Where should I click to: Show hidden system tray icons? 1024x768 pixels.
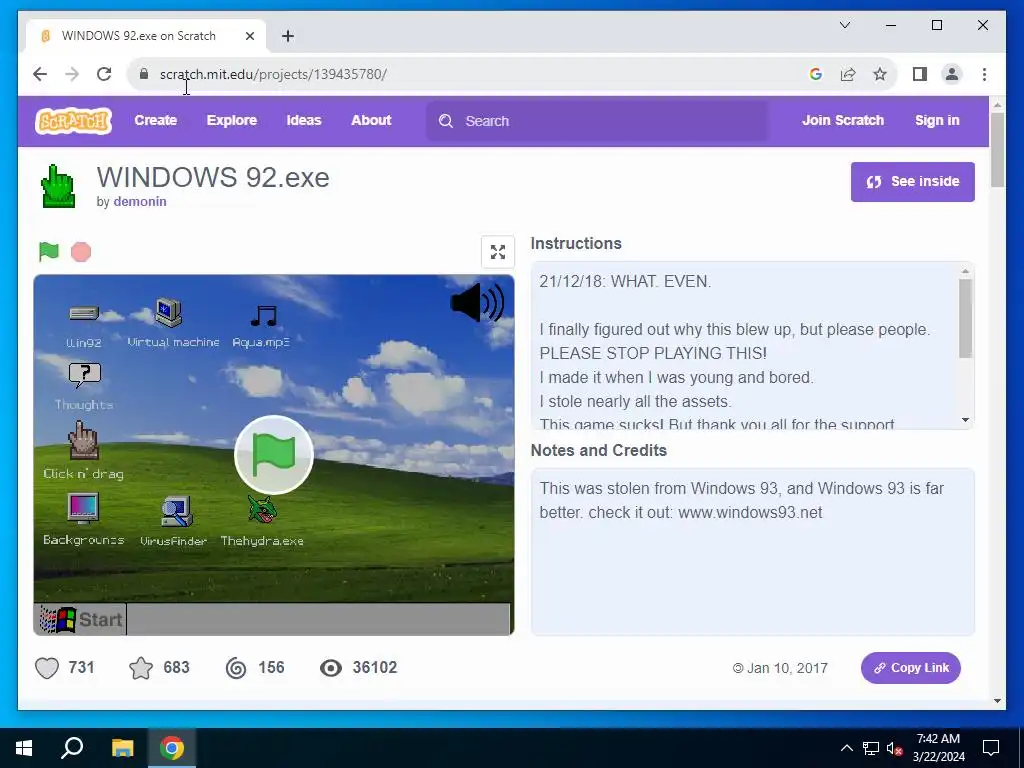click(x=846, y=748)
